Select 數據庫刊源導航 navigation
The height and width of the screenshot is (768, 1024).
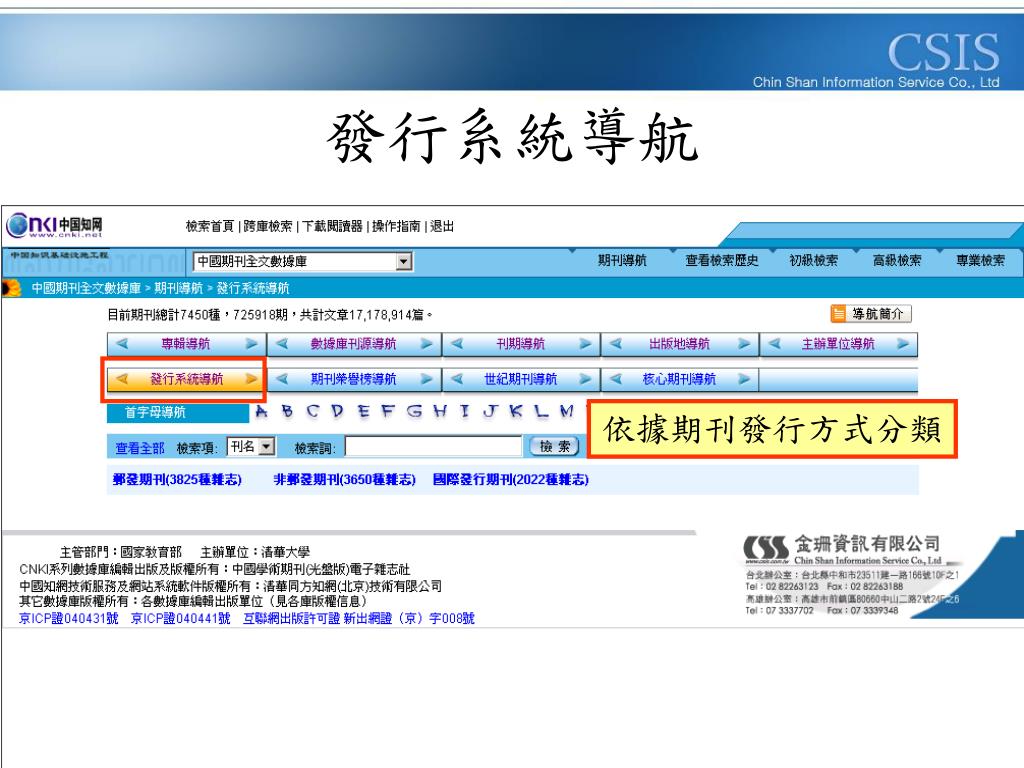pyautogui.click(x=353, y=344)
